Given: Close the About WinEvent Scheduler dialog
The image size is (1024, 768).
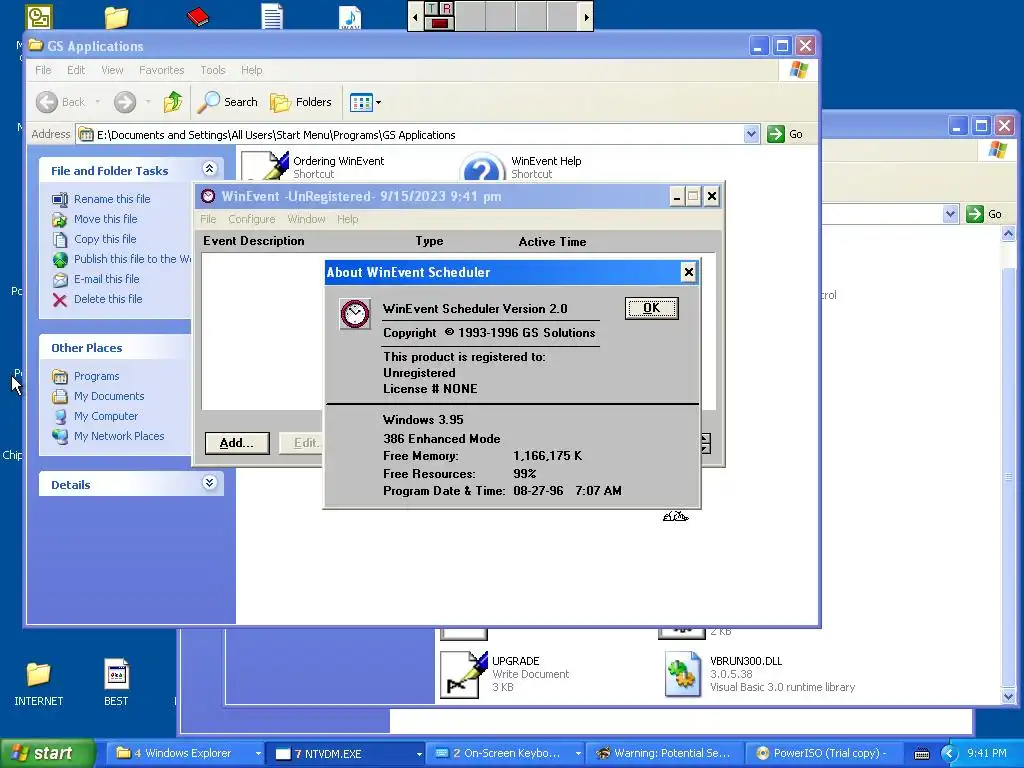Looking at the screenshot, I should point(688,272).
